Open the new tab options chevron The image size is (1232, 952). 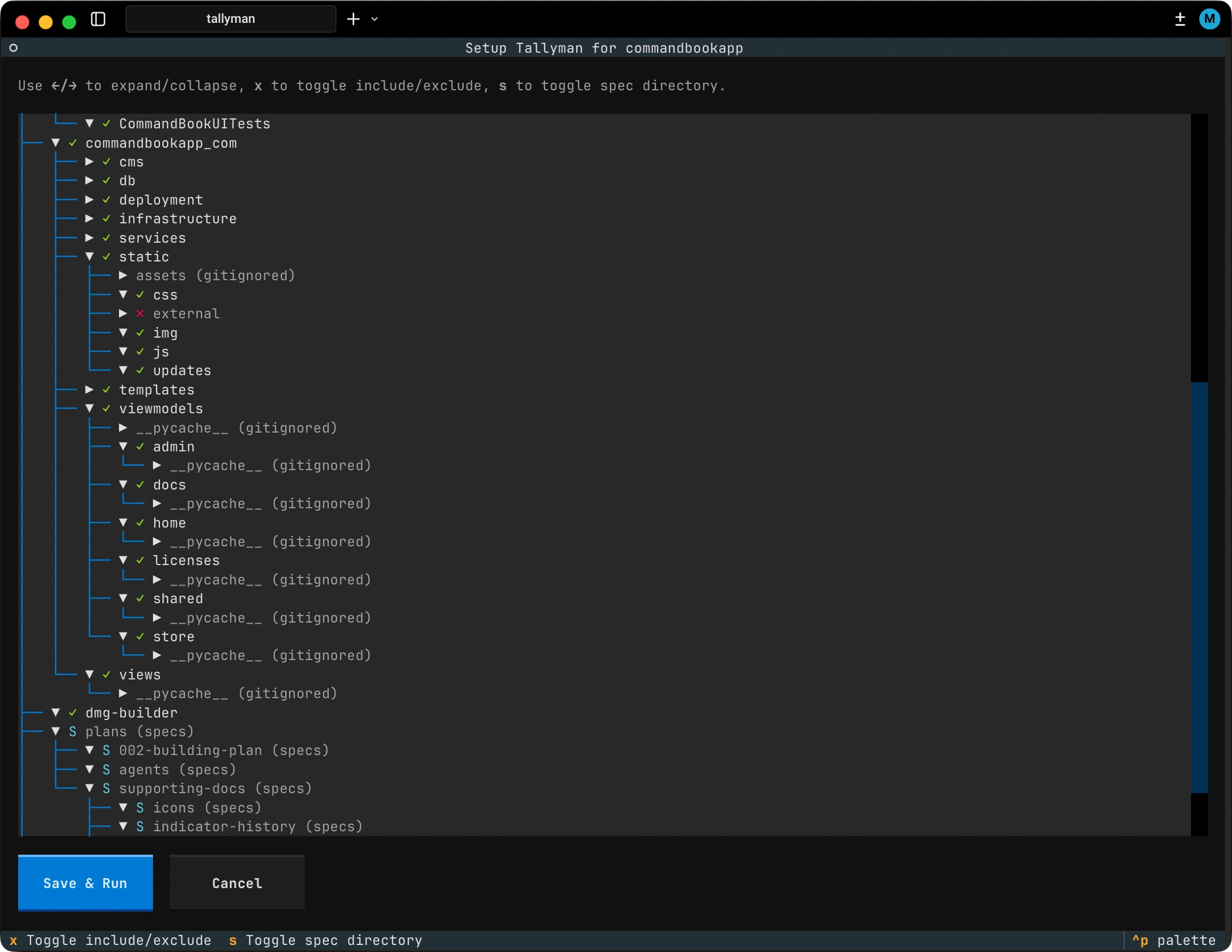click(x=375, y=19)
